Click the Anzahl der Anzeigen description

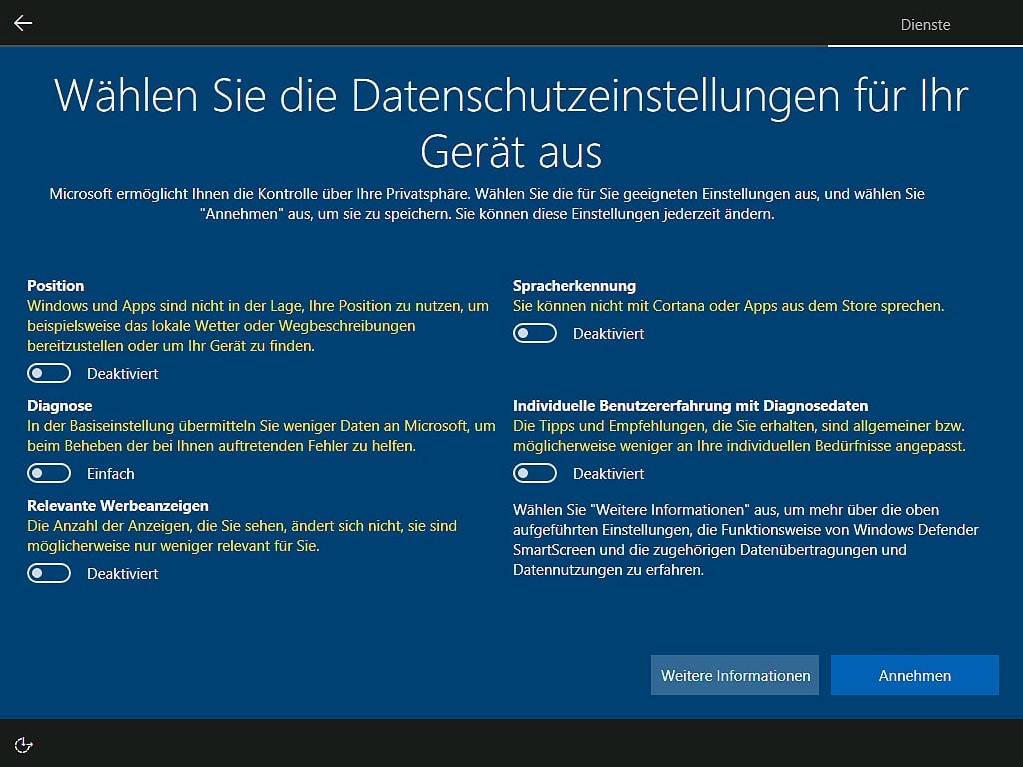pyautogui.click(x=242, y=535)
